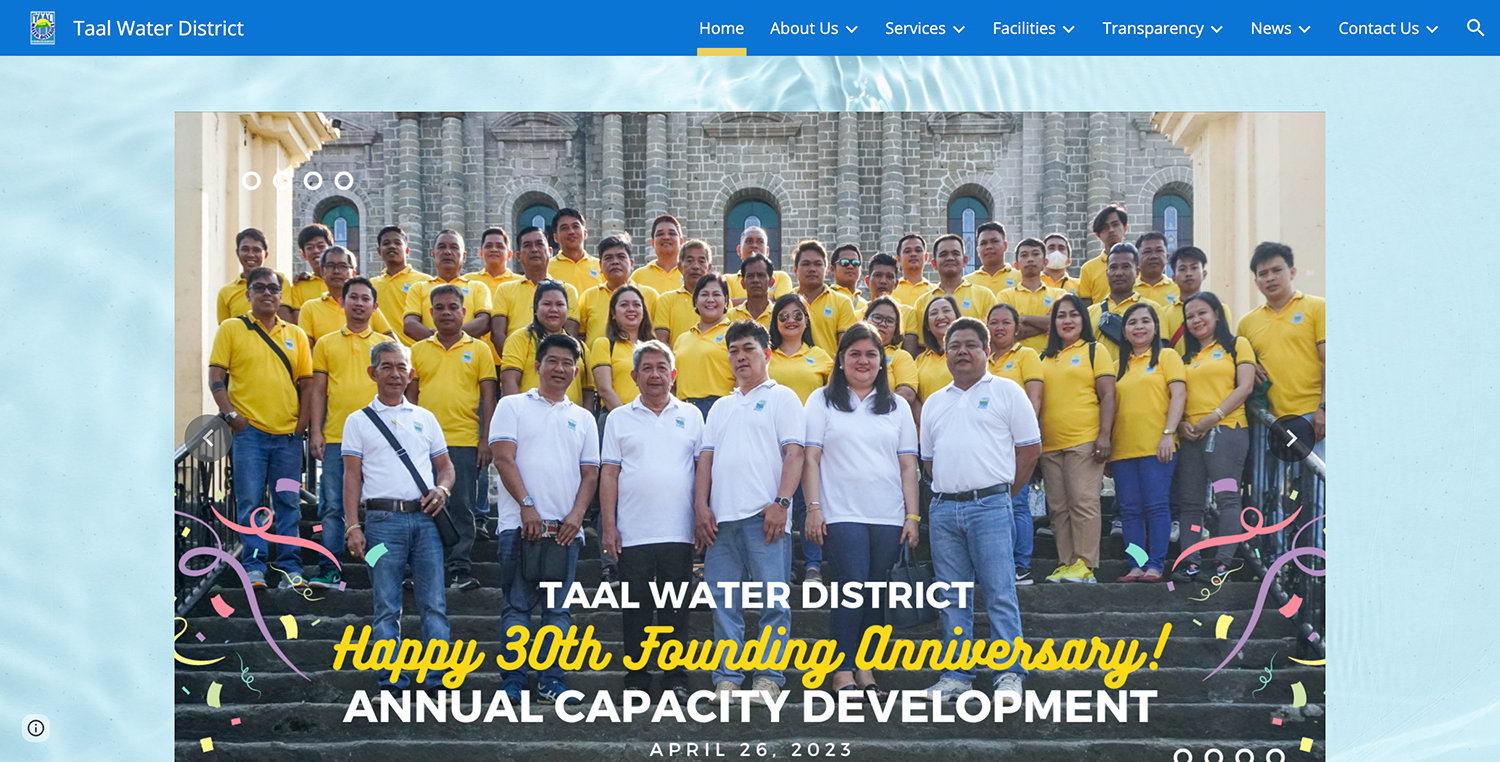
Task: Expand the Contact Us submenu chevron
Action: pyautogui.click(x=1432, y=29)
